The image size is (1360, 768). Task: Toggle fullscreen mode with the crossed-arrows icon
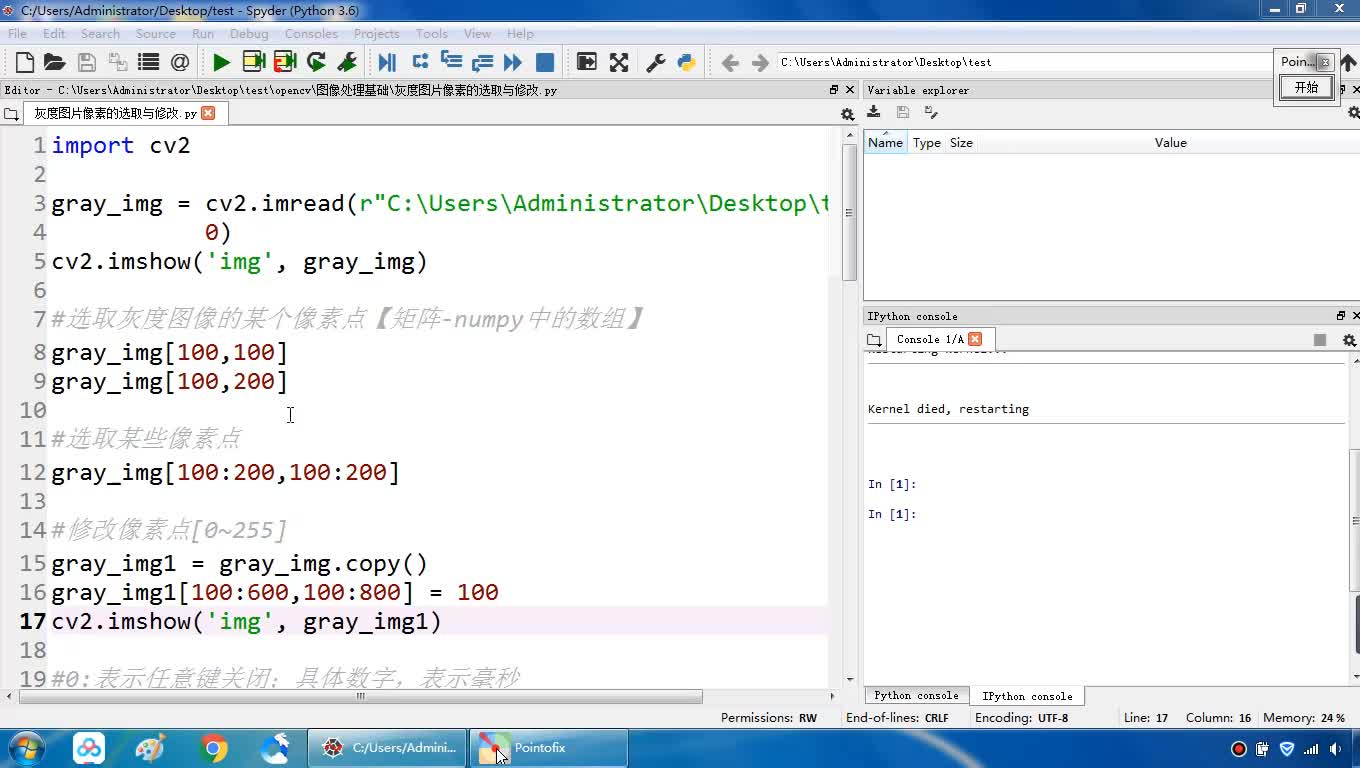tap(619, 63)
